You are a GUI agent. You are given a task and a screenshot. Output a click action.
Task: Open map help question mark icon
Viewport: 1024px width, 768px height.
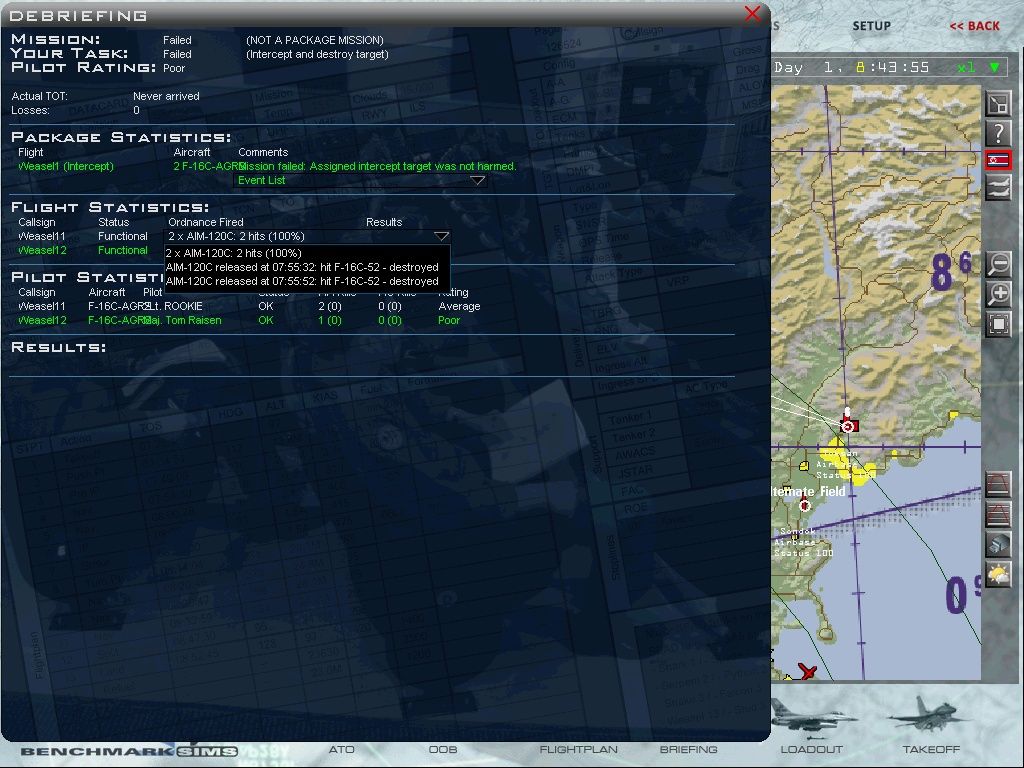click(999, 133)
